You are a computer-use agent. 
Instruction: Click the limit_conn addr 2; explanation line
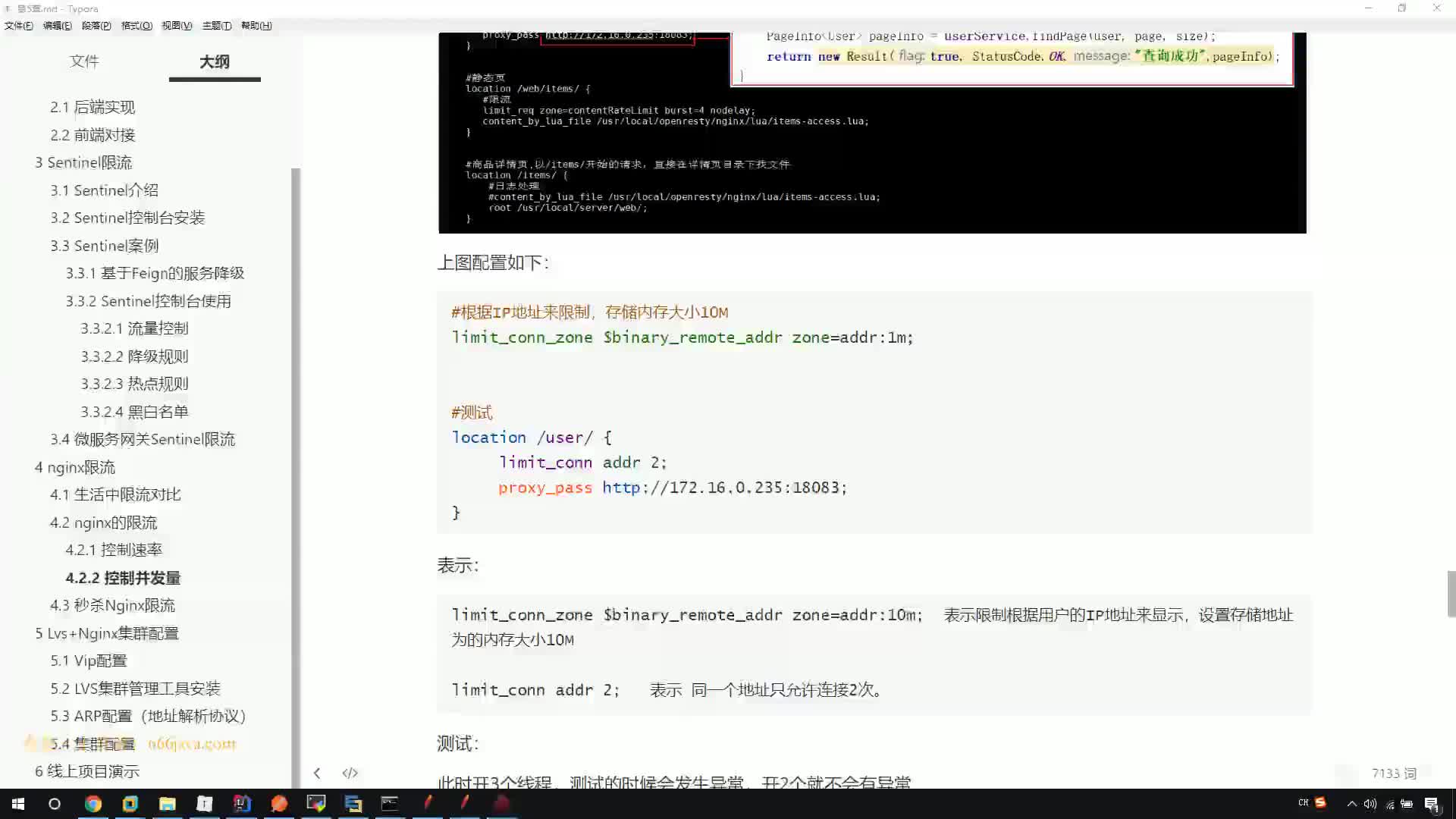click(667, 690)
